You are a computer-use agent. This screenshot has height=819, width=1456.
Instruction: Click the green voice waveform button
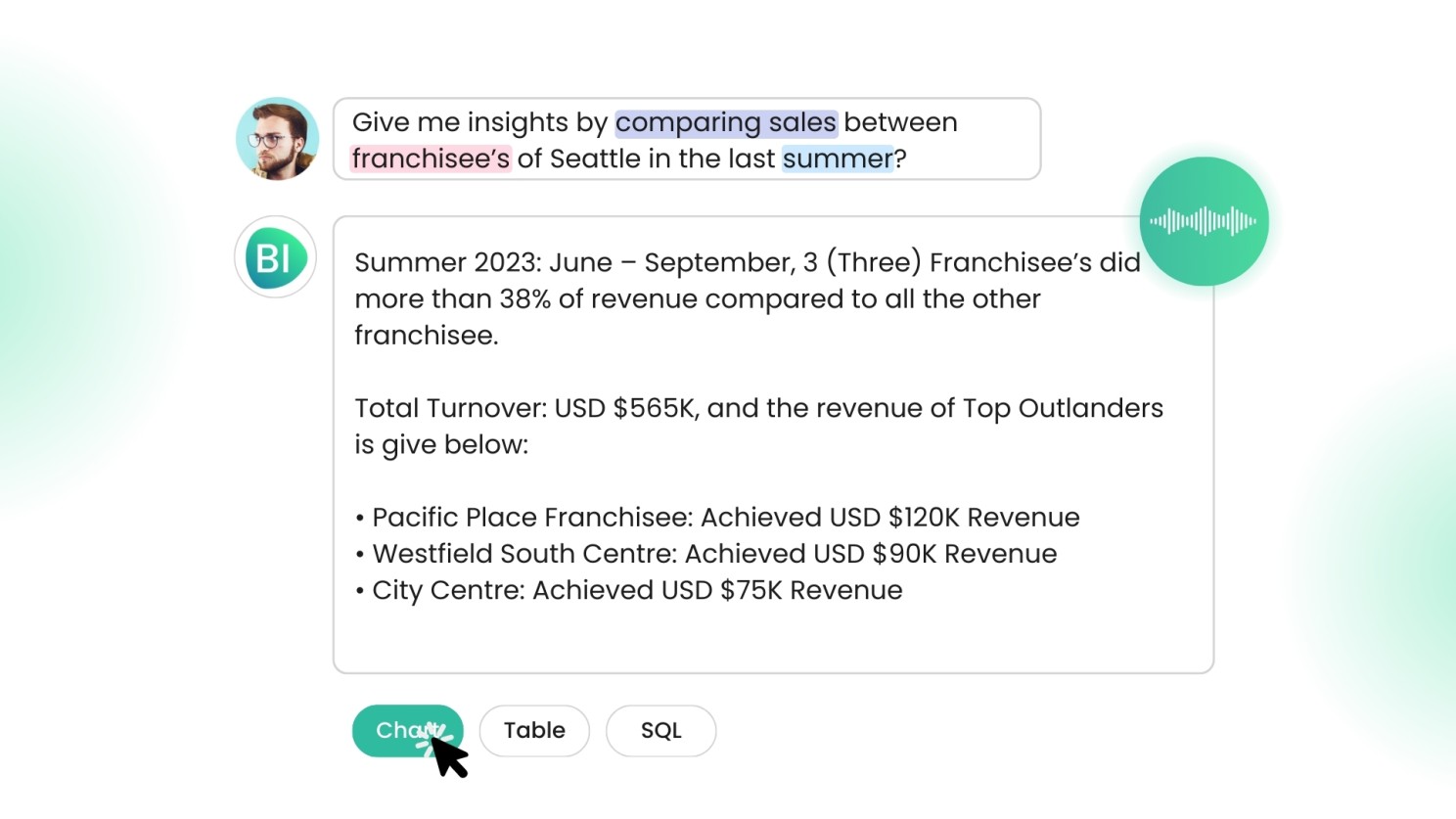point(1204,221)
